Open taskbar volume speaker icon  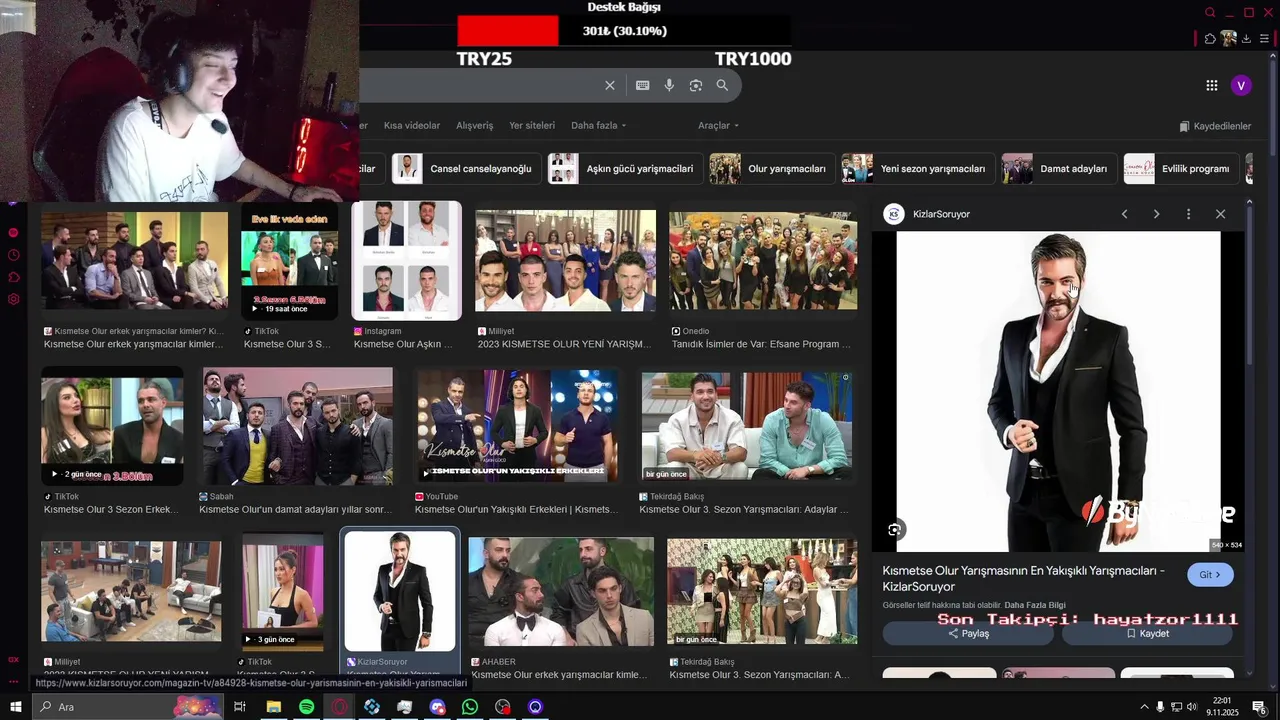(1192, 707)
